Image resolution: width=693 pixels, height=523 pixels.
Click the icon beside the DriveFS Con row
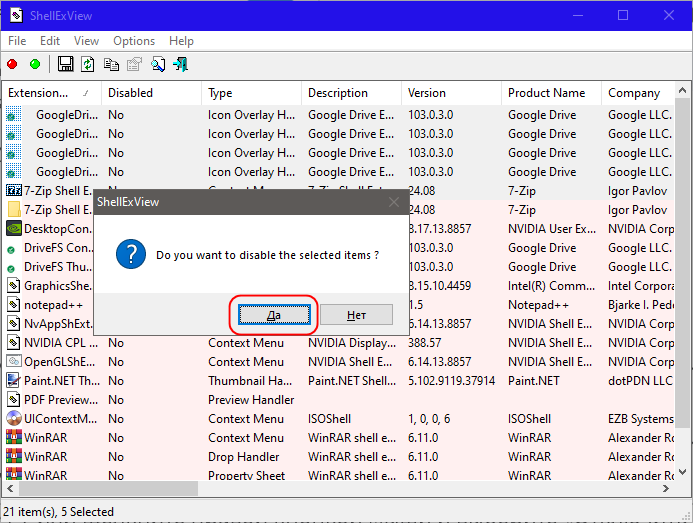[11, 250]
